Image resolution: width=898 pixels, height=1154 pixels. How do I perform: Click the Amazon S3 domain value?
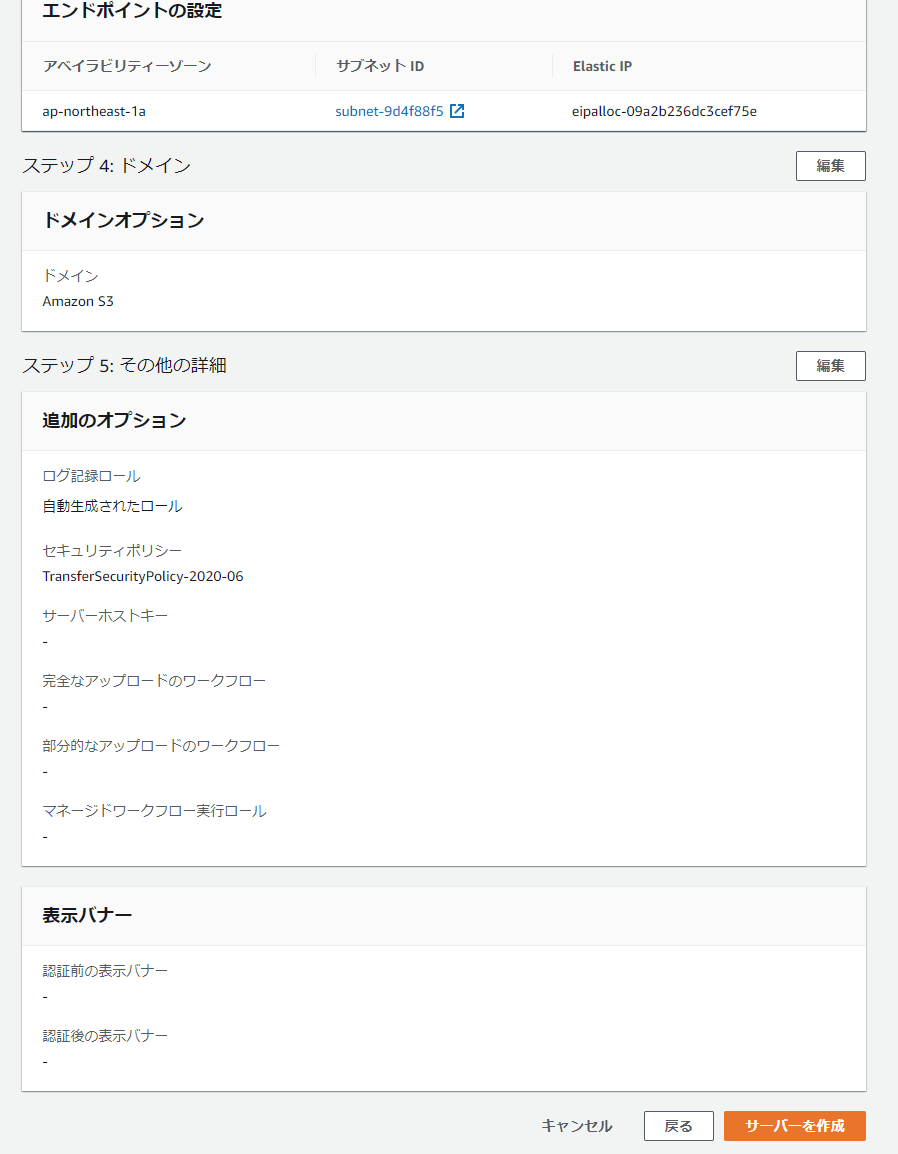tap(78, 301)
